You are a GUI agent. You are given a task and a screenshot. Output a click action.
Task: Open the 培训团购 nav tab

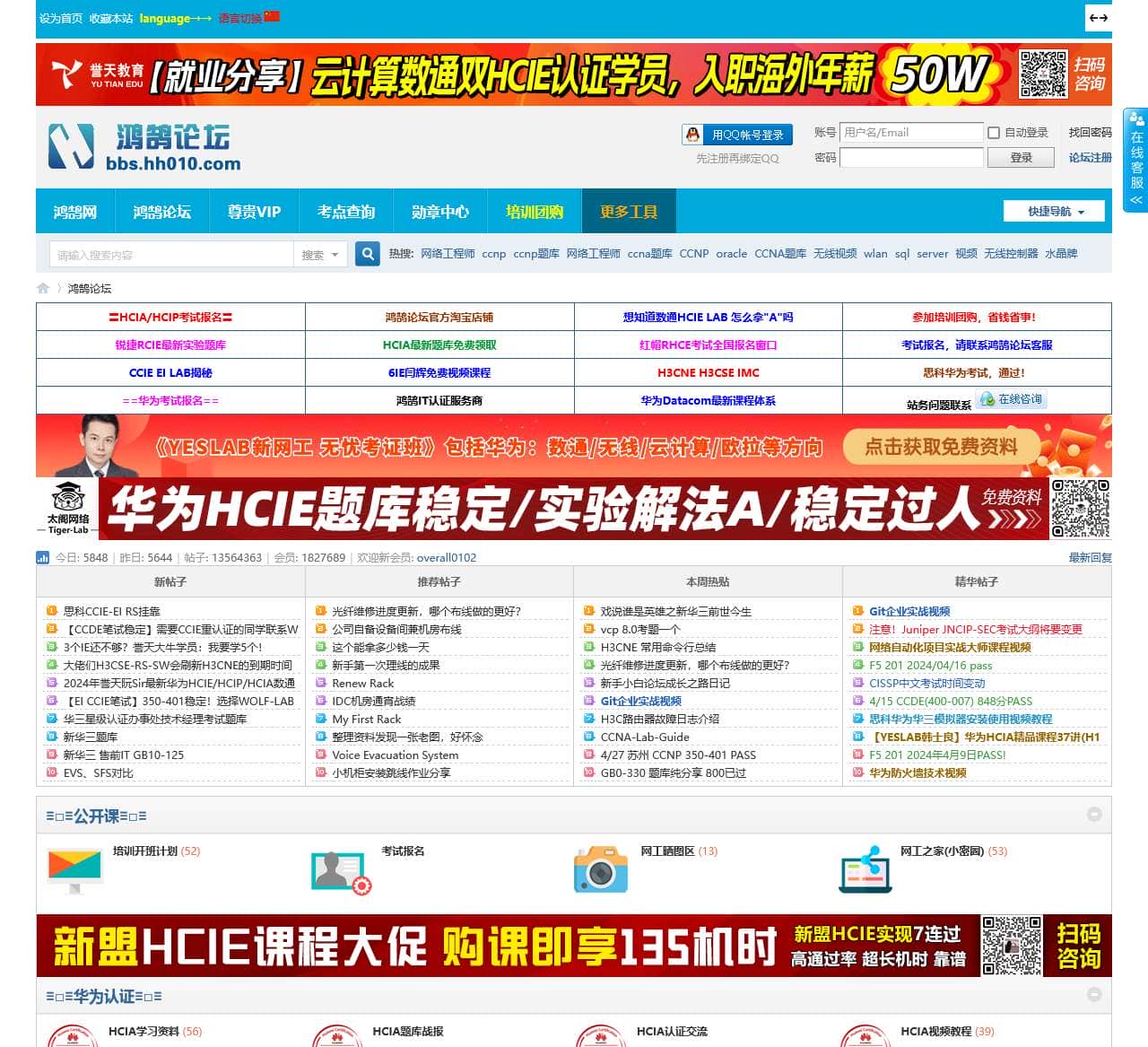coord(535,212)
